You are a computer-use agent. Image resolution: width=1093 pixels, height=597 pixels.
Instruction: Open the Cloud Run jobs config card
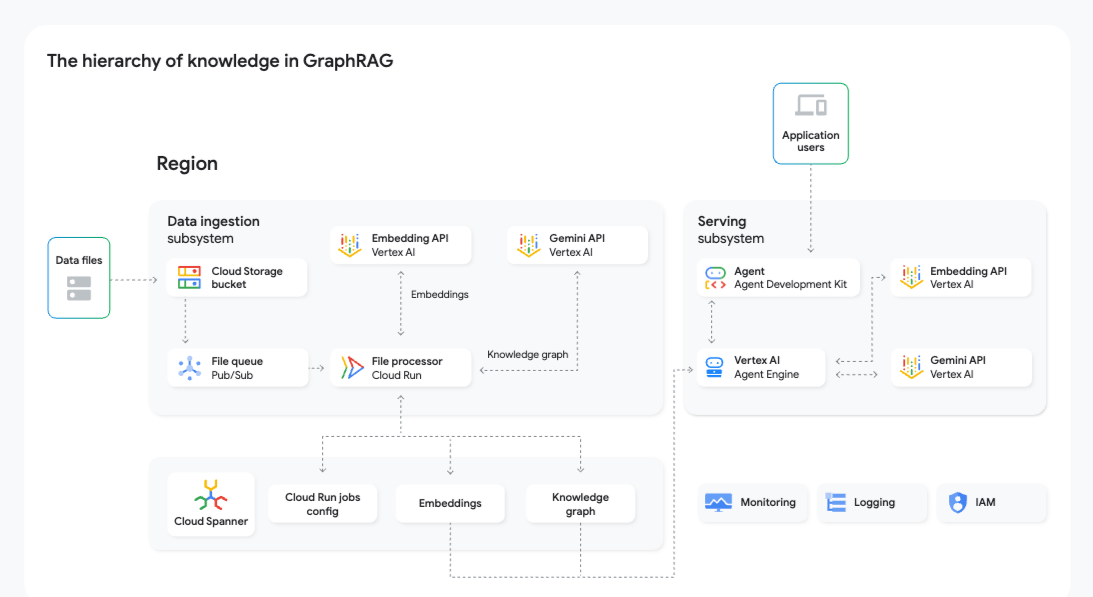(x=322, y=503)
